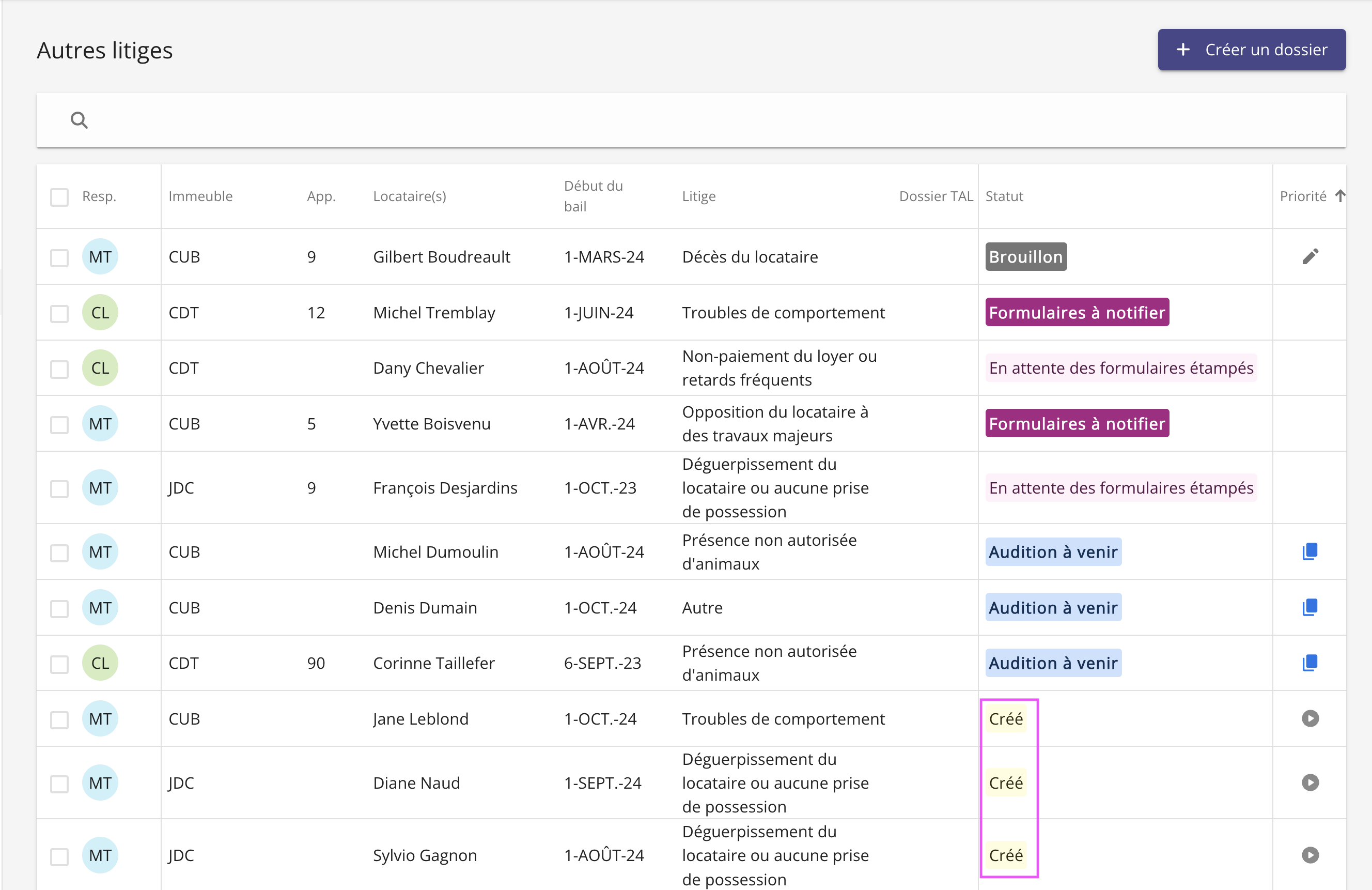This screenshot has height=890, width=1372.
Task: Sort table by Statut column header
Action: [x=1004, y=196]
